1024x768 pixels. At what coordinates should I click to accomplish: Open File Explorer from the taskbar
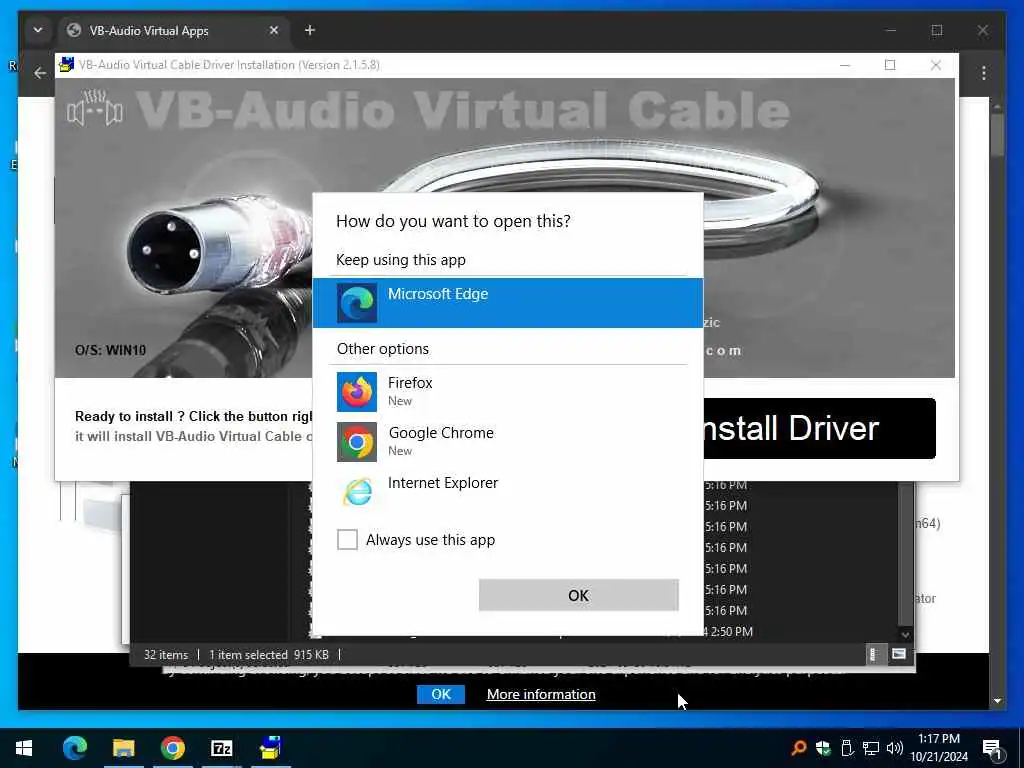click(x=123, y=748)
